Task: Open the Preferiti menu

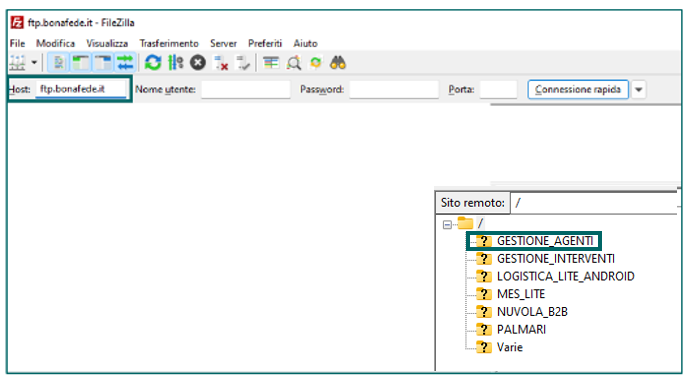Action: [265, 43]
